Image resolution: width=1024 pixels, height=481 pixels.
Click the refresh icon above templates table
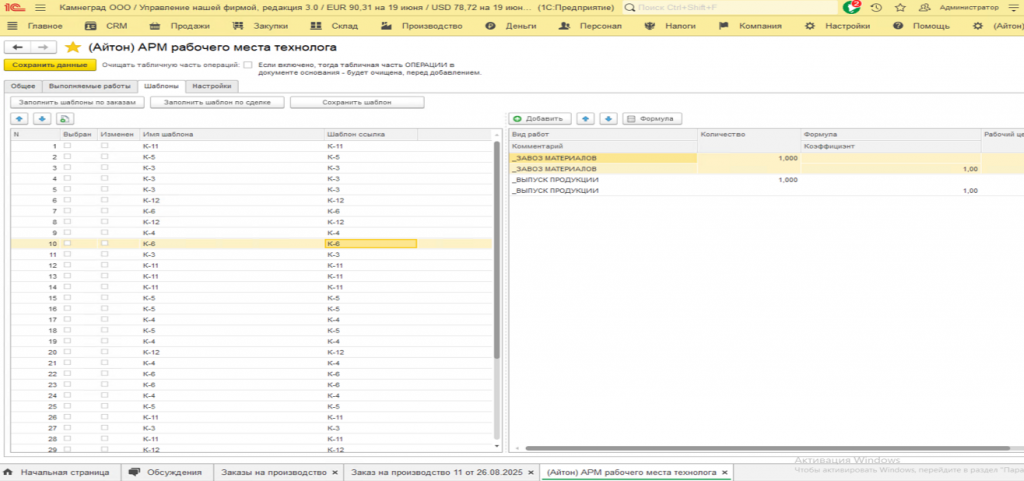[63, 118]
